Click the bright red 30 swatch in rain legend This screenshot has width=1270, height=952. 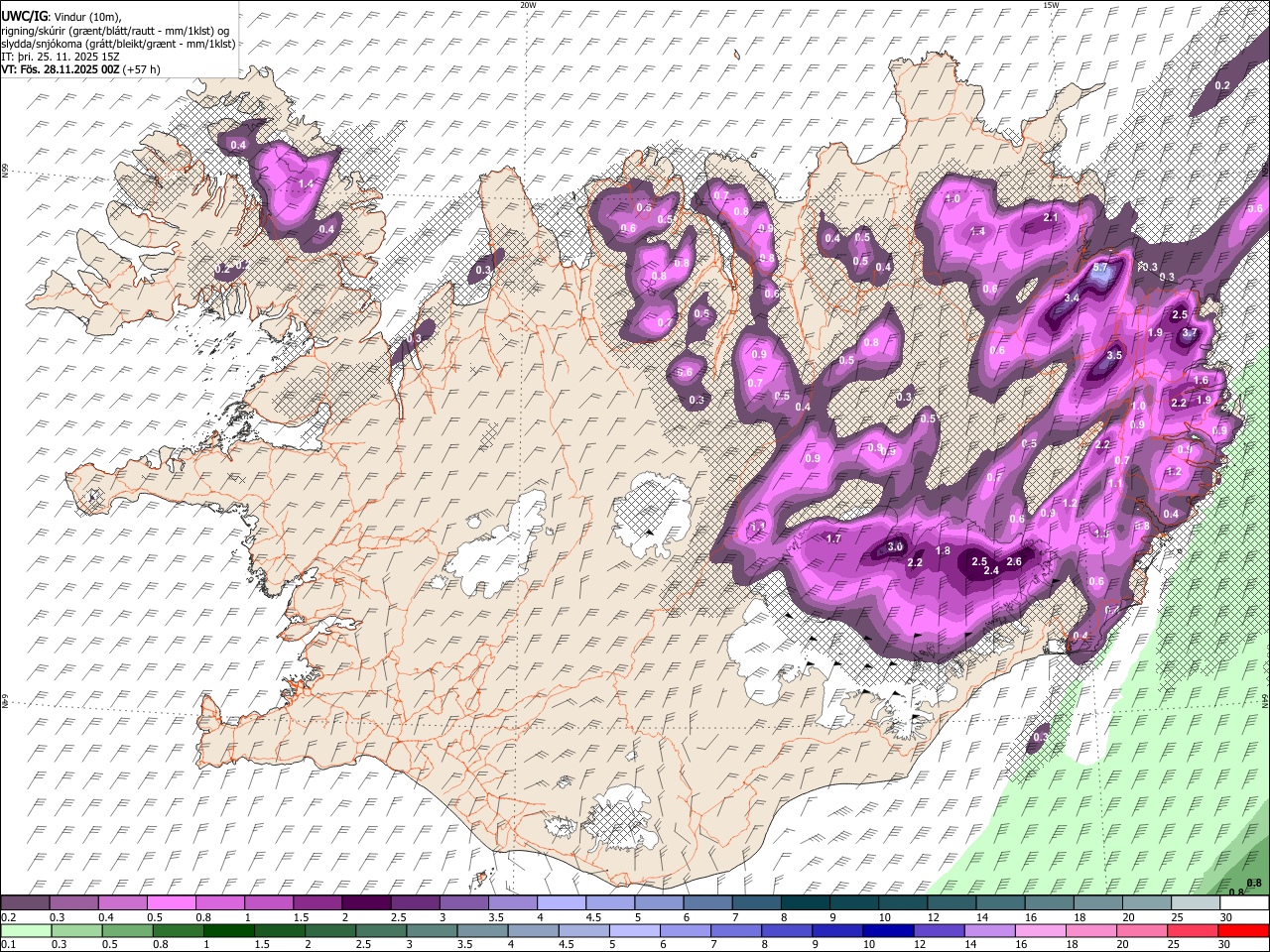coord(1244,931)
